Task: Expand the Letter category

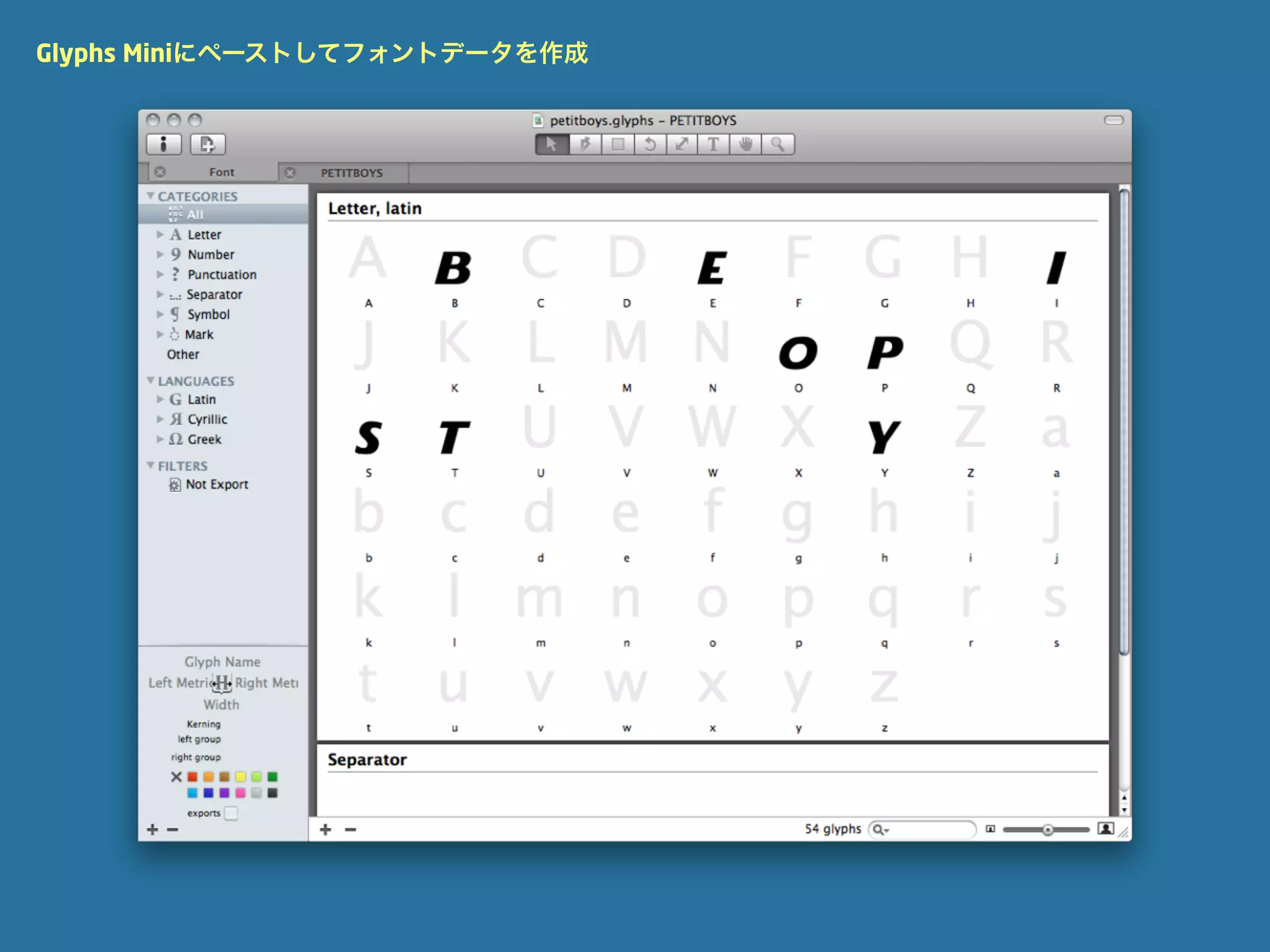Action: [x=160, y=234]
